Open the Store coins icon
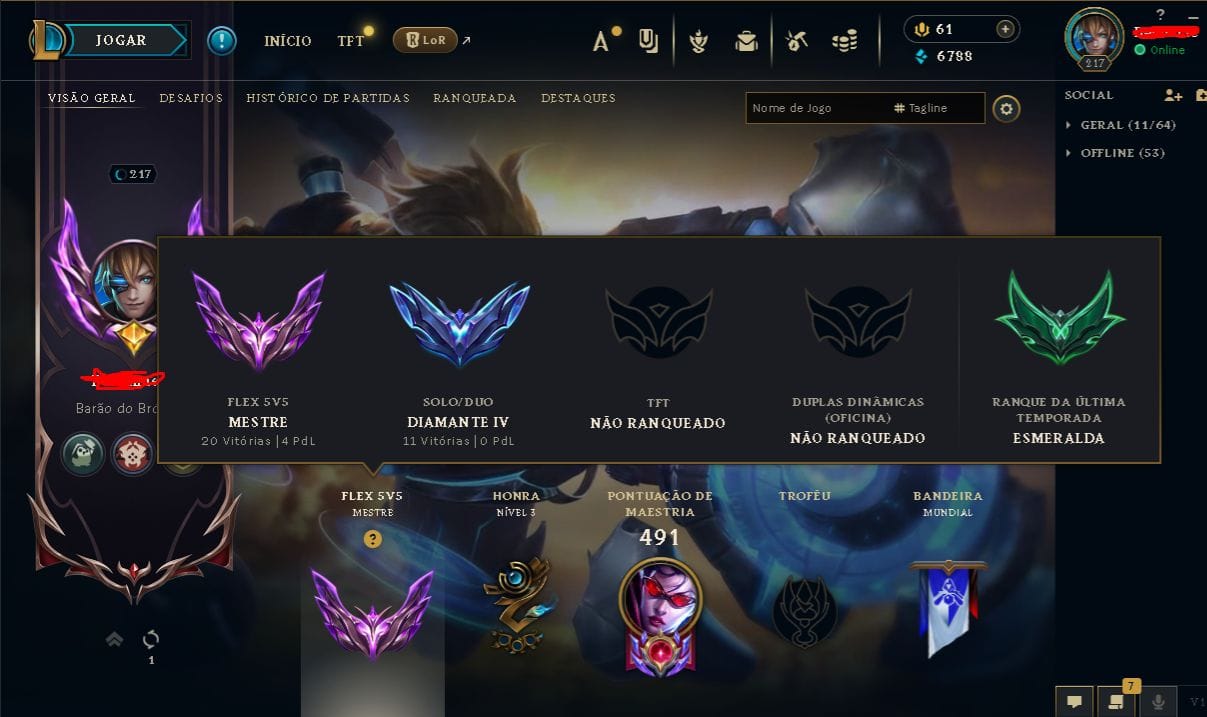Viewport: 1207px width, 717px height. point(845,41)
